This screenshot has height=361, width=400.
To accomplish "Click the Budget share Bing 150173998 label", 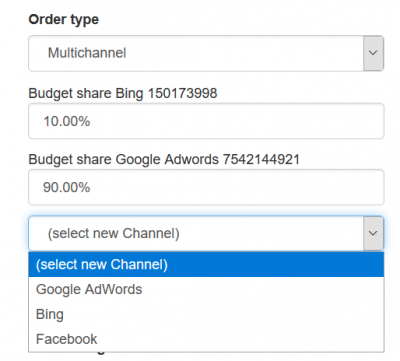I will pyautogui.click(x=123, y=93).
